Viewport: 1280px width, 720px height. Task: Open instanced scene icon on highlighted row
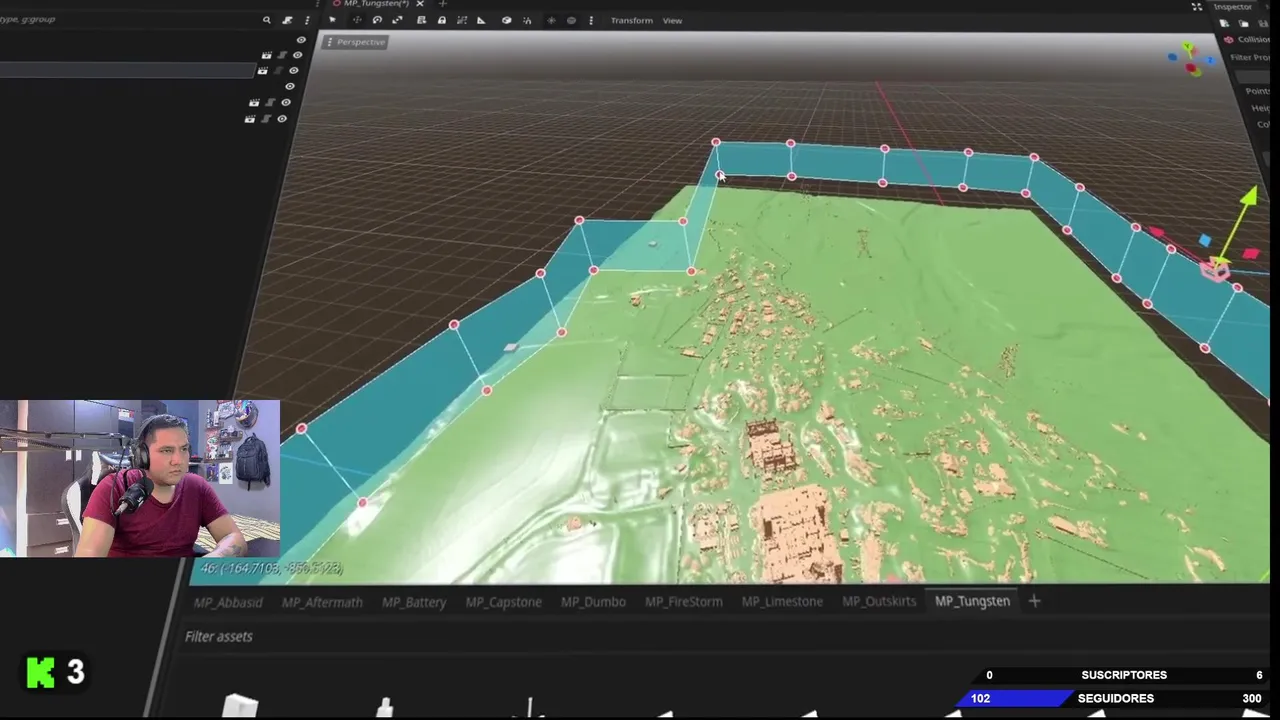tap(263, 70)
